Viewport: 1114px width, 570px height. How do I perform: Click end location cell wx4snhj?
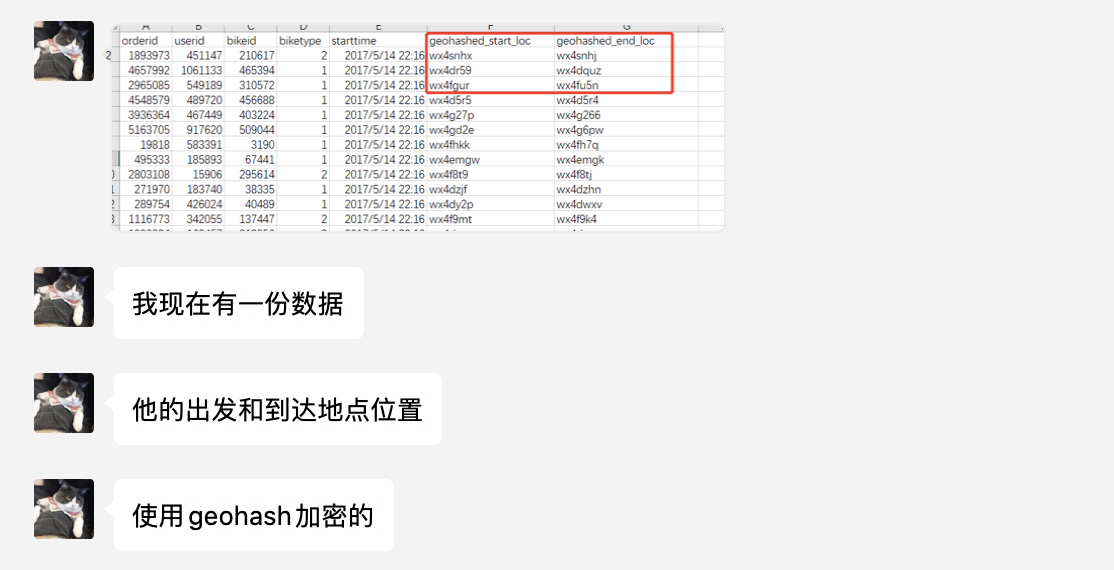tap(626, 55)
